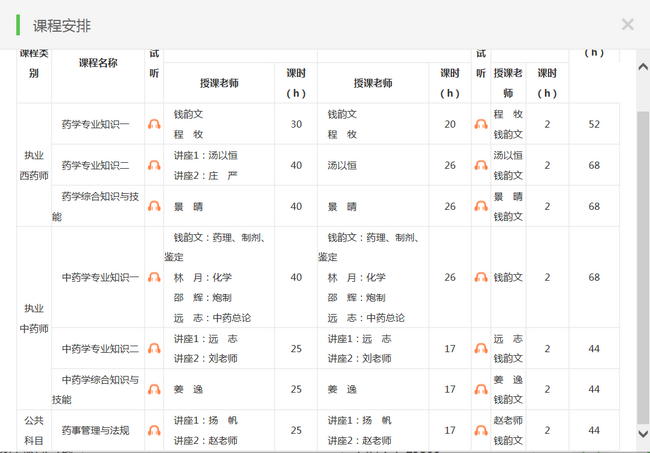
Task: Play right trial-listen headphone in 药学专业知识一 row
Action: pos(481,124)
